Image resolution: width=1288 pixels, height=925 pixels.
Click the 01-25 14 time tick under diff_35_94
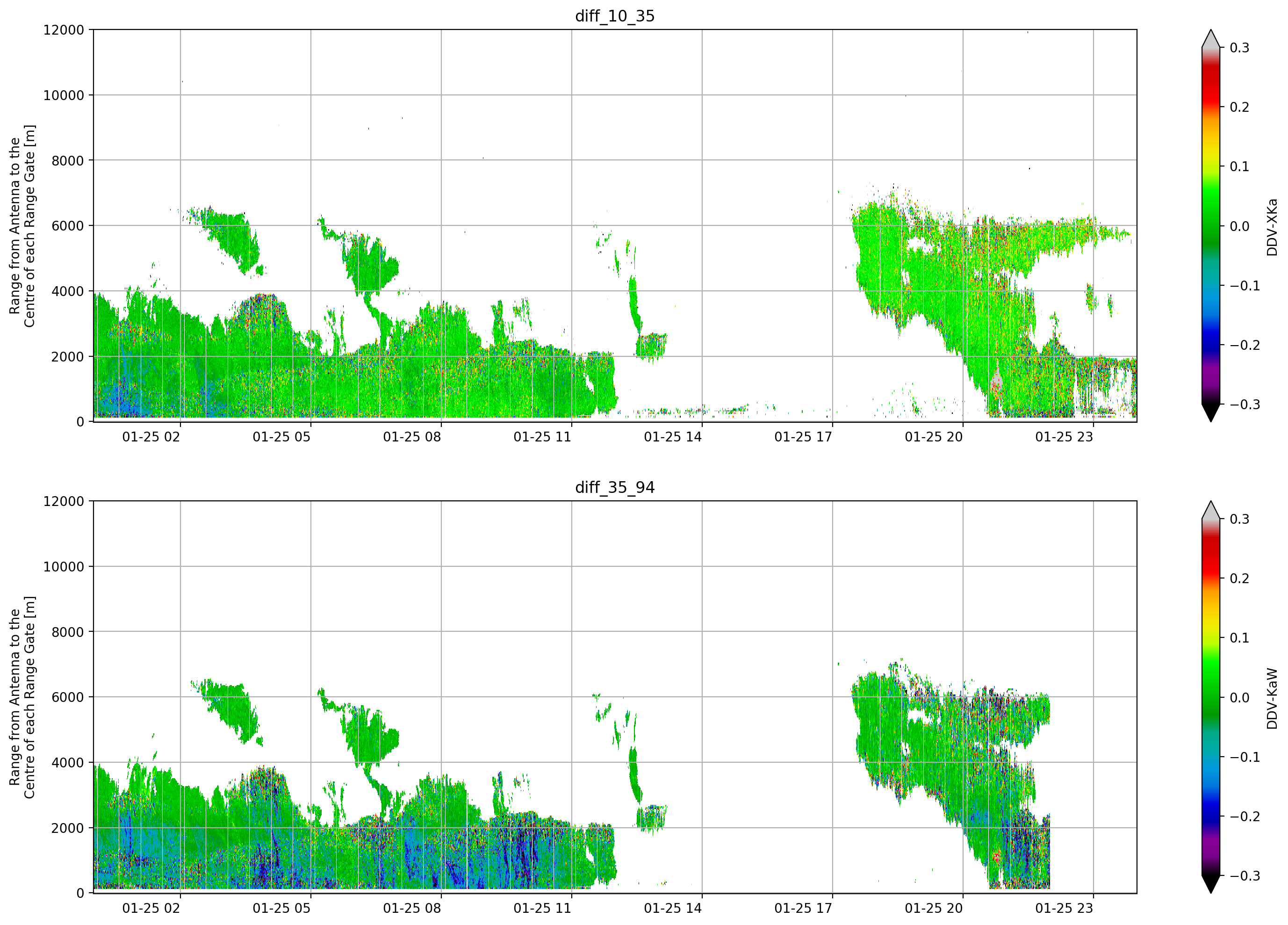pos(673,908)
